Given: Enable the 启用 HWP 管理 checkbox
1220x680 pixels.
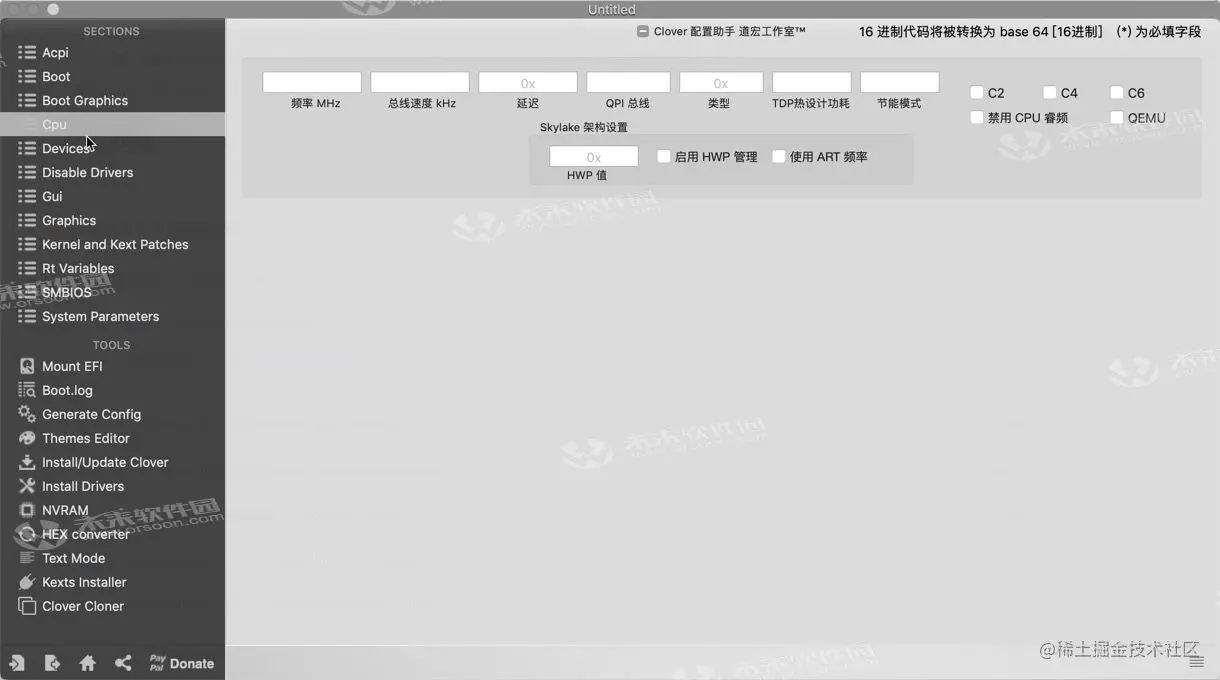Looking at the screenshot, I should point(664,156).
